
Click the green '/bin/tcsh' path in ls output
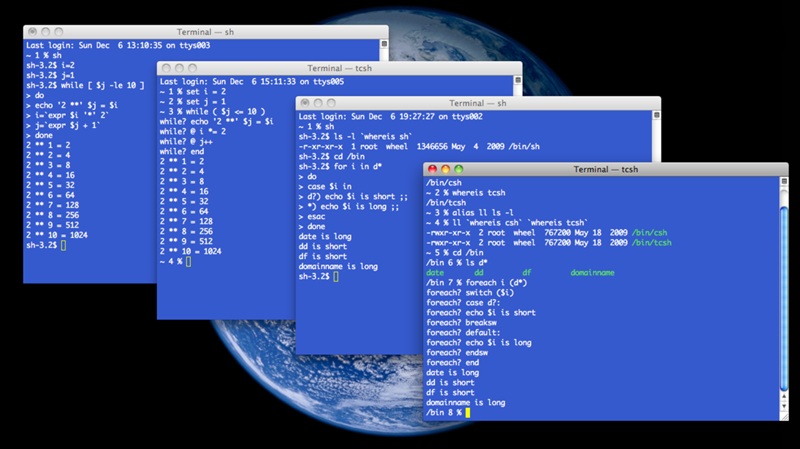tap(651, 242)
